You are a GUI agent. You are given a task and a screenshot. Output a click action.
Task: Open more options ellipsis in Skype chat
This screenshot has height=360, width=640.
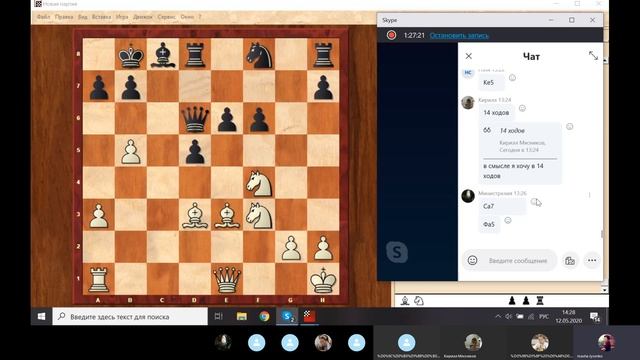pos(592,260)
